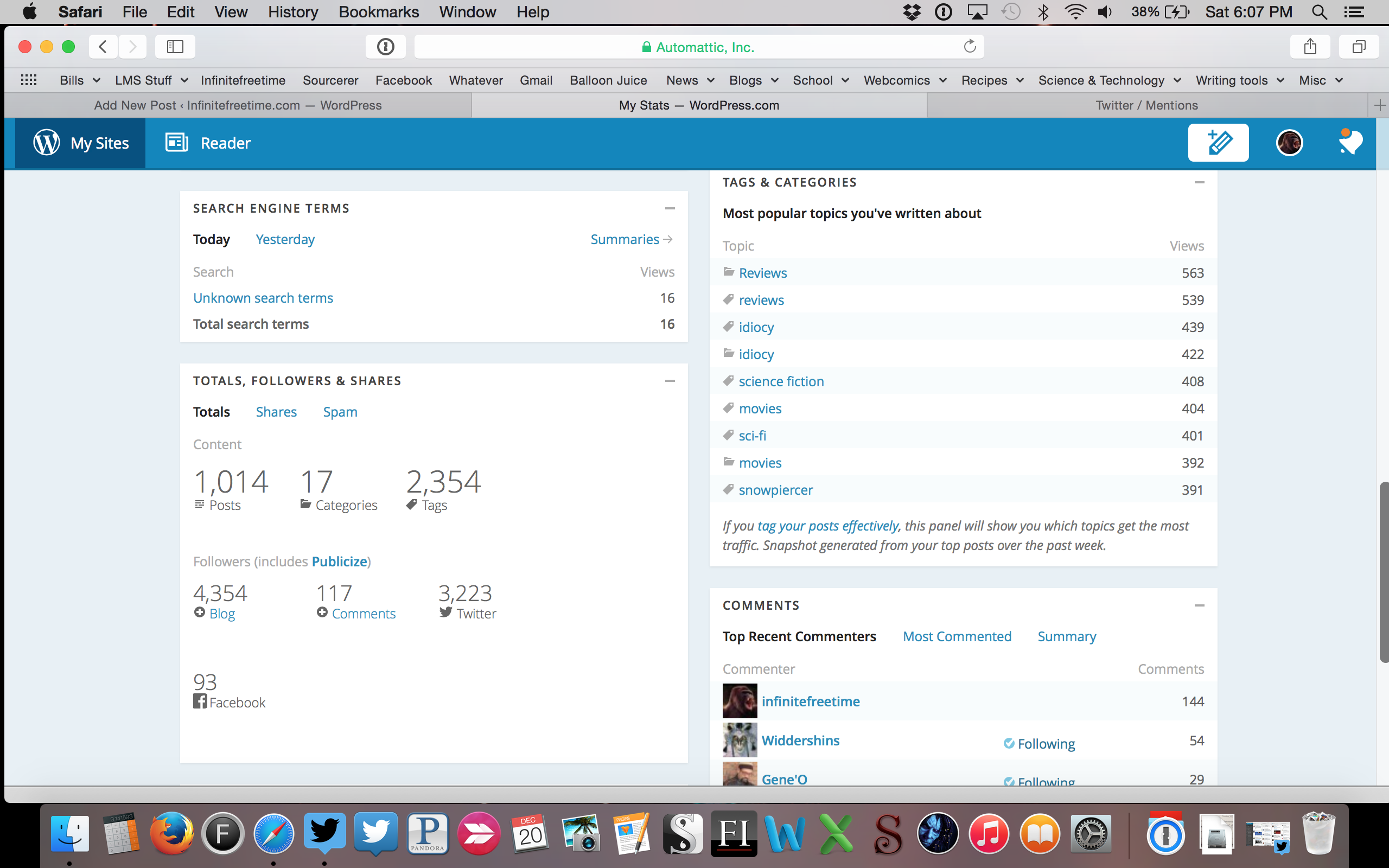The width and height of the screenshot is (1389, 868).
Task: Select the Shares tab in Totals panel
Action: pos(276,412)
